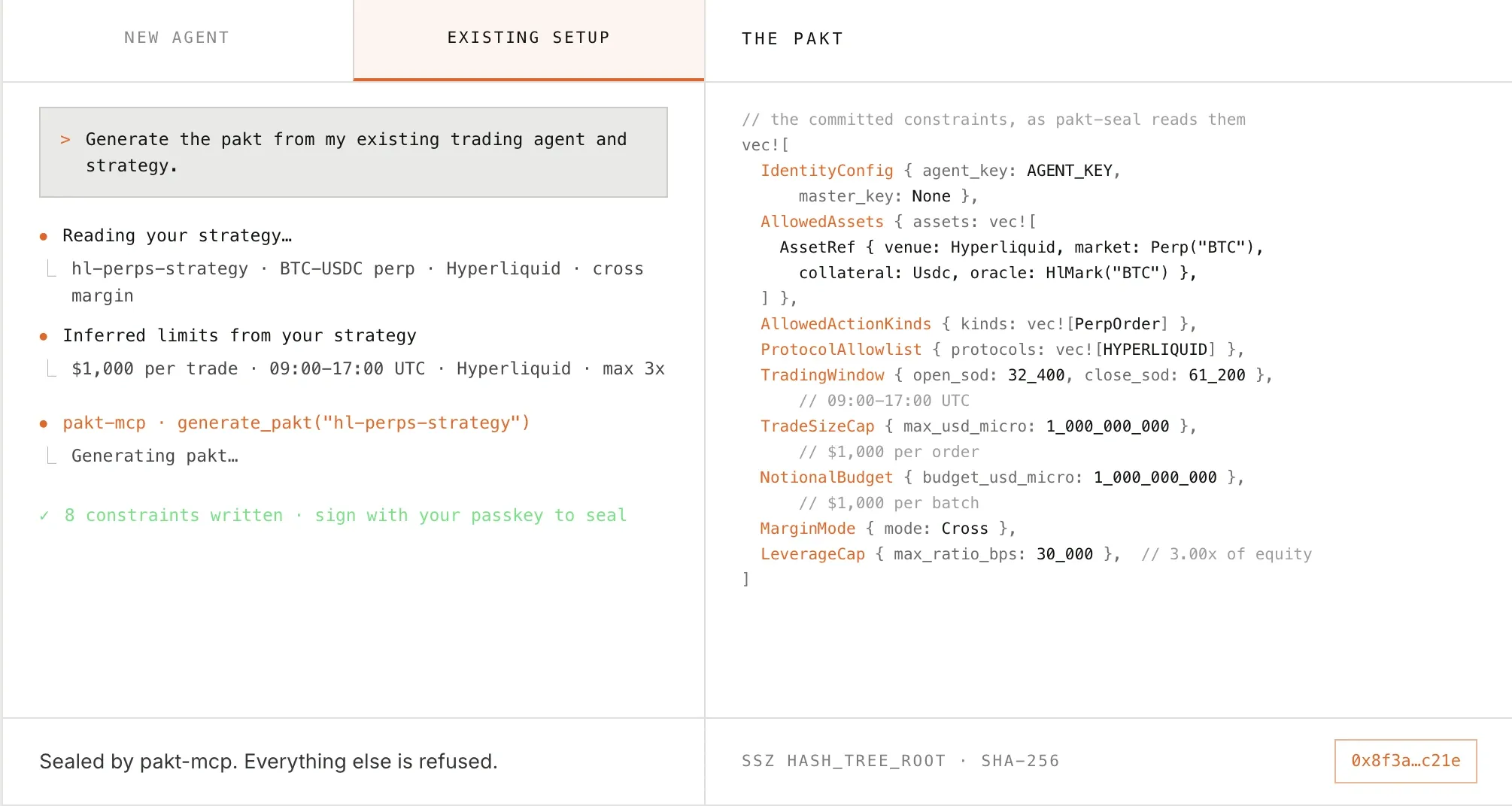
Task: Click the AllowedActionKinds constraint name
Action: (846, 324)
